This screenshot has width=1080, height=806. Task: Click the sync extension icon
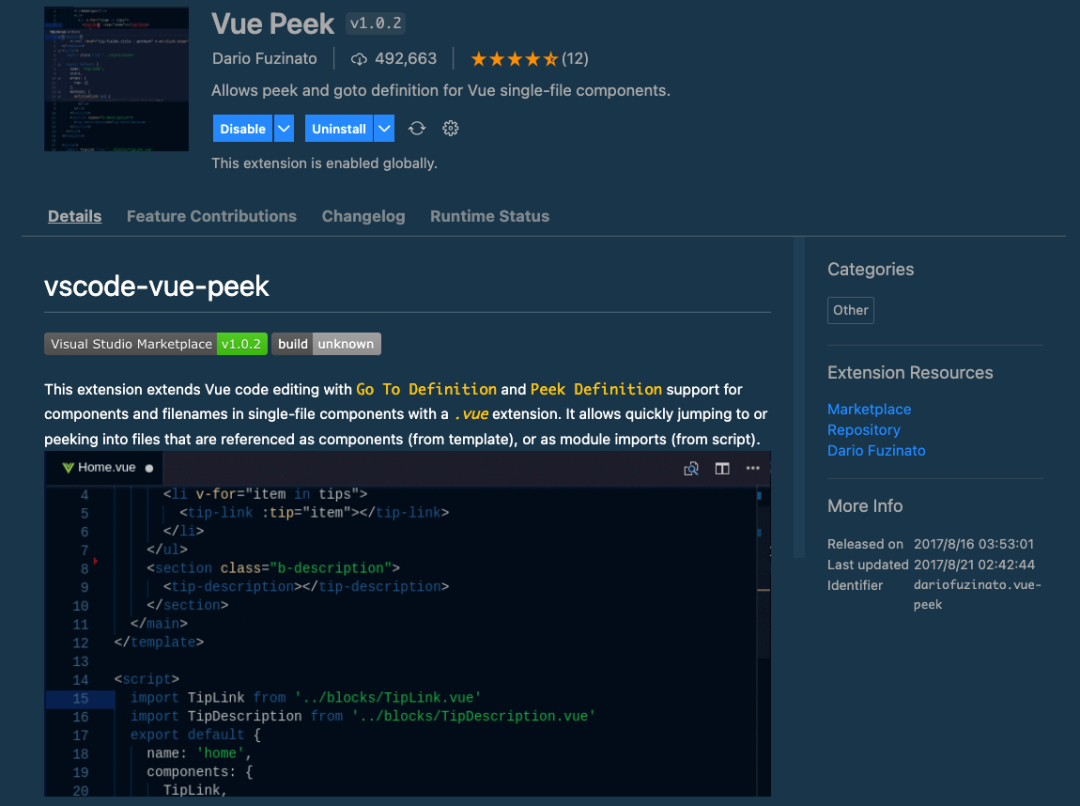coord(417,128)
